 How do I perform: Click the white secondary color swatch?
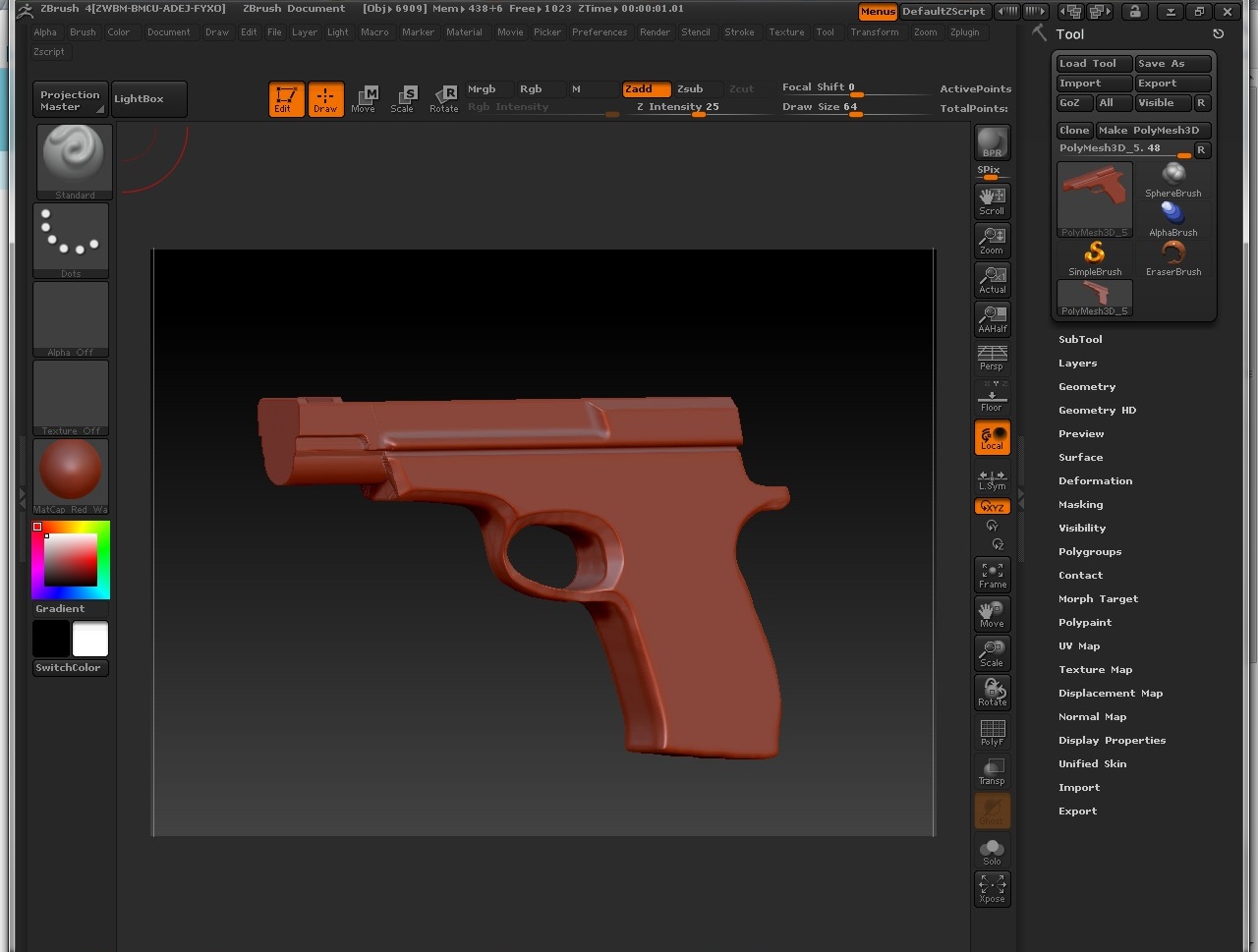[90, 639]
